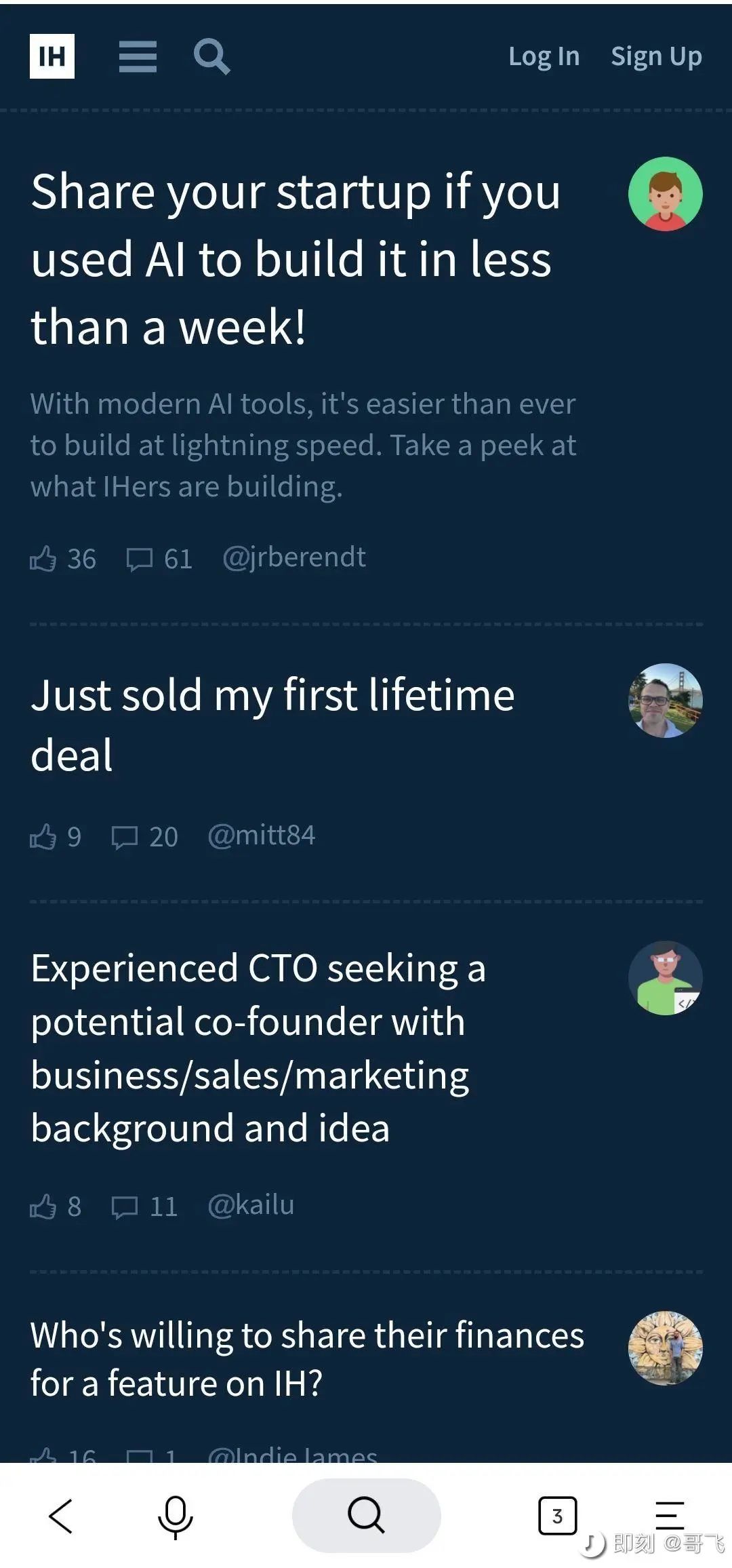
Task: Tap the sun avatar beside finances post
Action: (x=665, y=1348)
